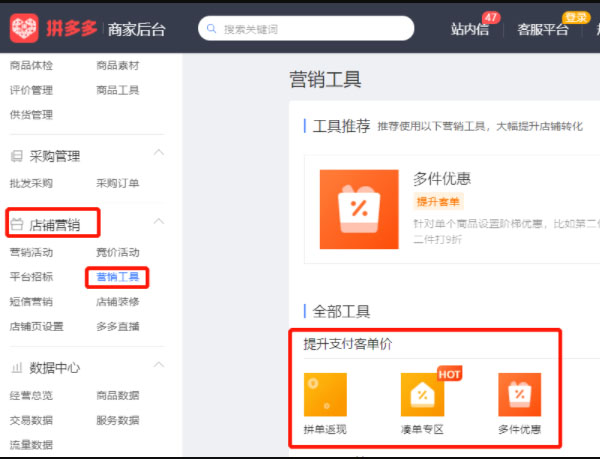Focus the 搜索关键词 search field
Image resolution: width=600 pixels, height=459 pixels.
tap(306, 28)
